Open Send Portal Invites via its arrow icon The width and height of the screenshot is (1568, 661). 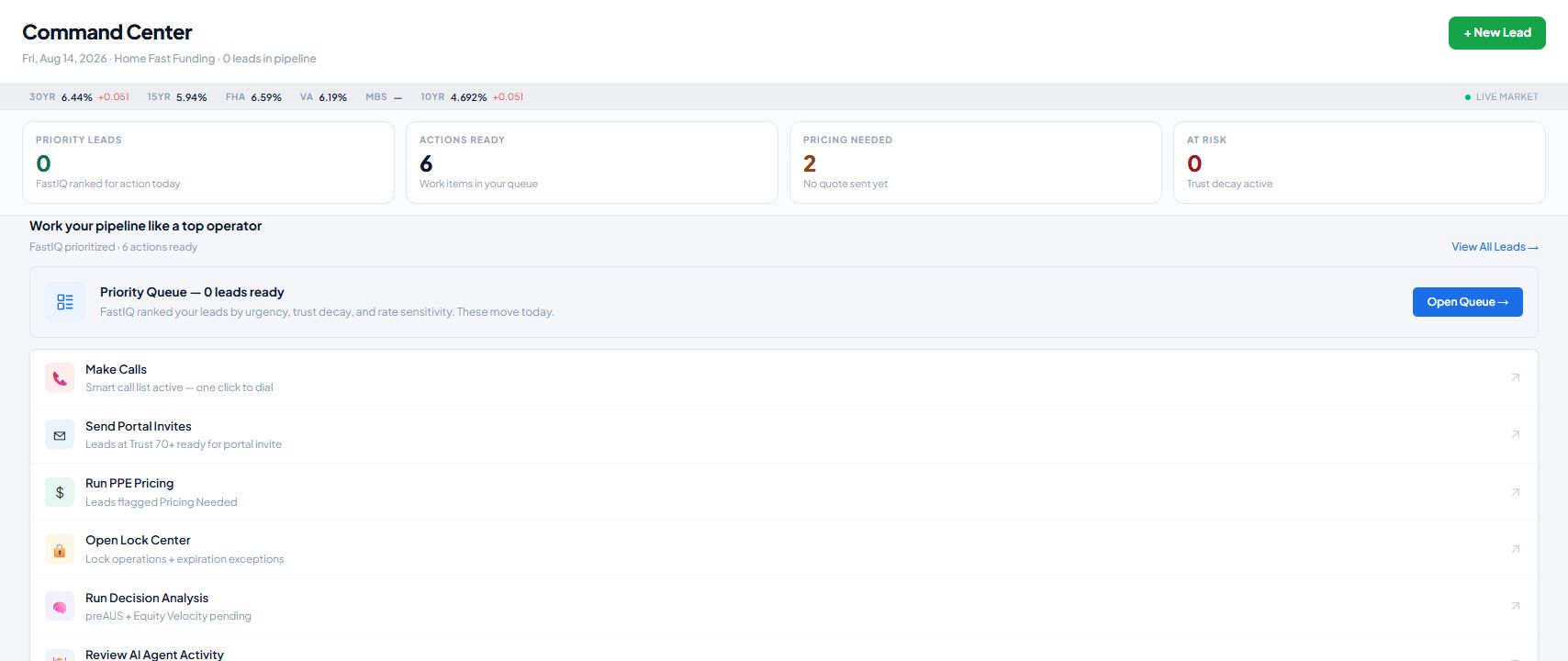(1516, 434)
